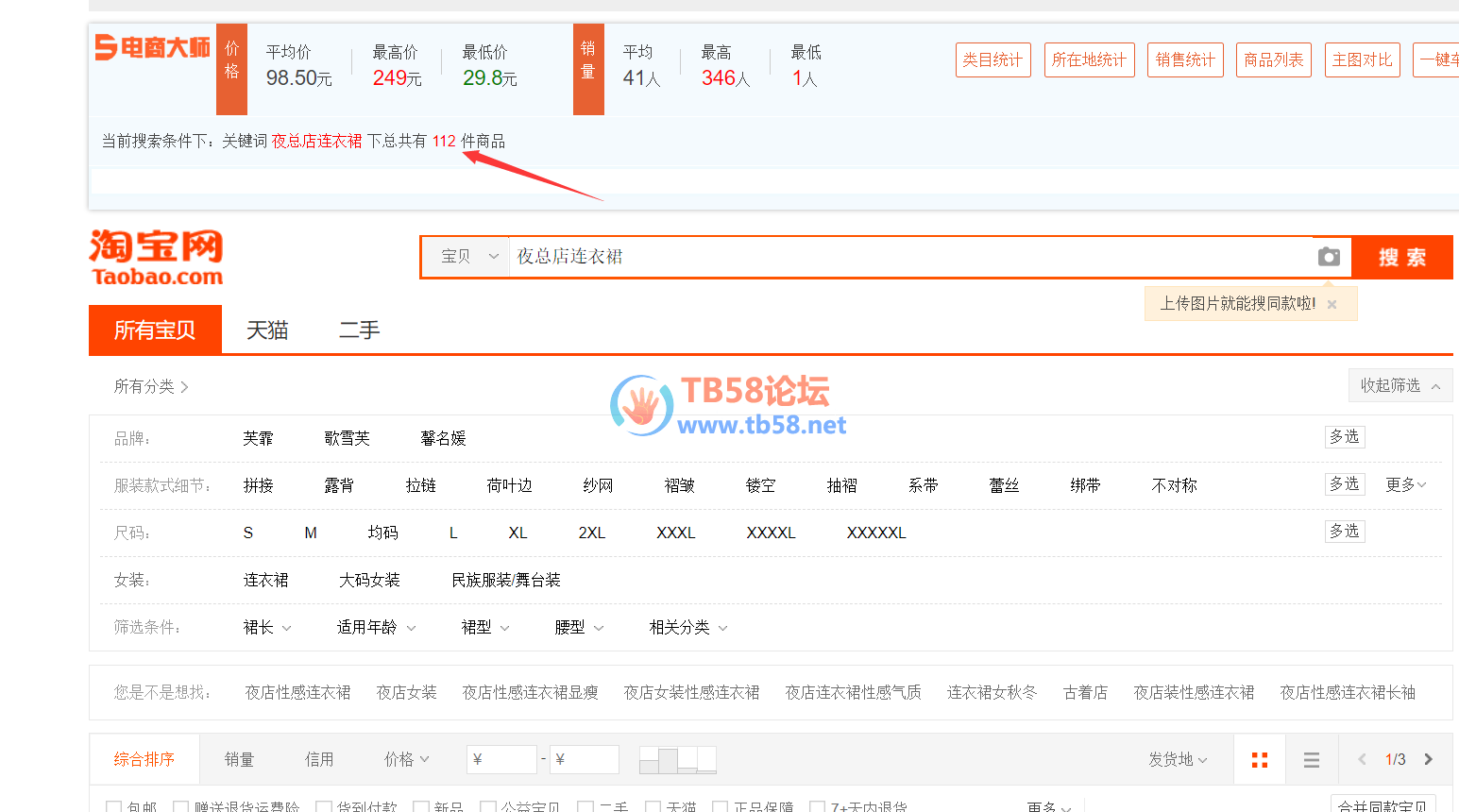This screenshot has width=1459, height=812.
Task: Go to next results page arrow
Action: click(x=1428, y=759)
